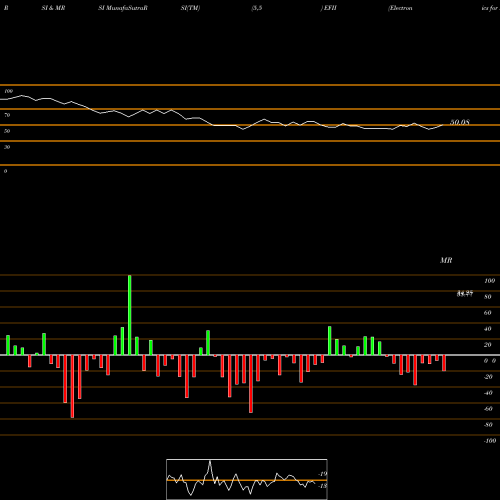Click the RSI axis label 0
The width and height of the screenshot is (500, 500).
[x=5, y=171]
